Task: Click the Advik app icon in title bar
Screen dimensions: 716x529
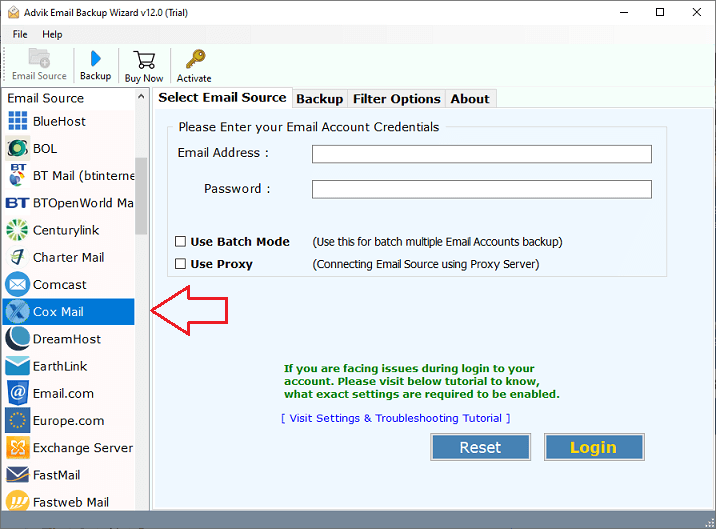Action: [13, 12]
